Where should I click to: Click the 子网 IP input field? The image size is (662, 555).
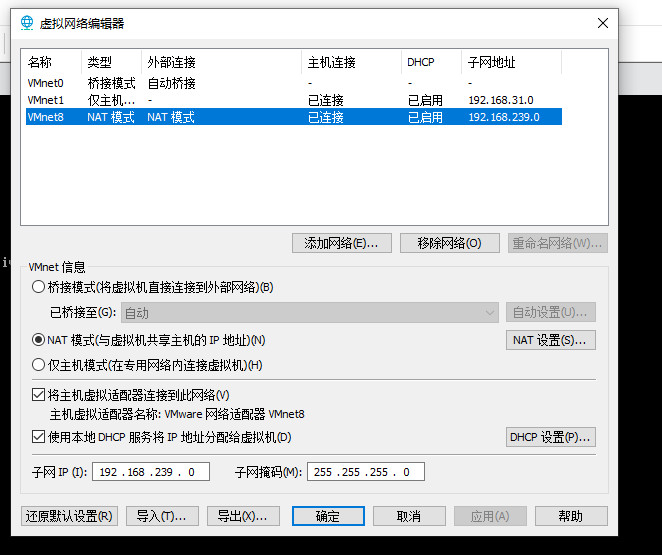click(x=151, y=471)
